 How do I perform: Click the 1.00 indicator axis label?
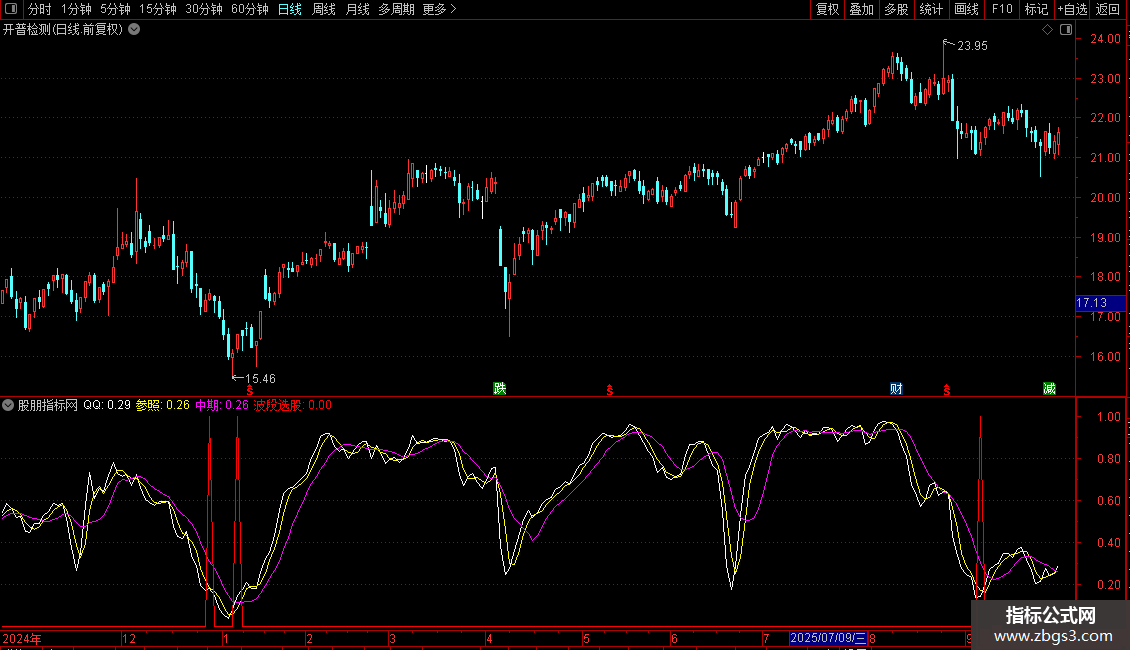[1108, 417]
